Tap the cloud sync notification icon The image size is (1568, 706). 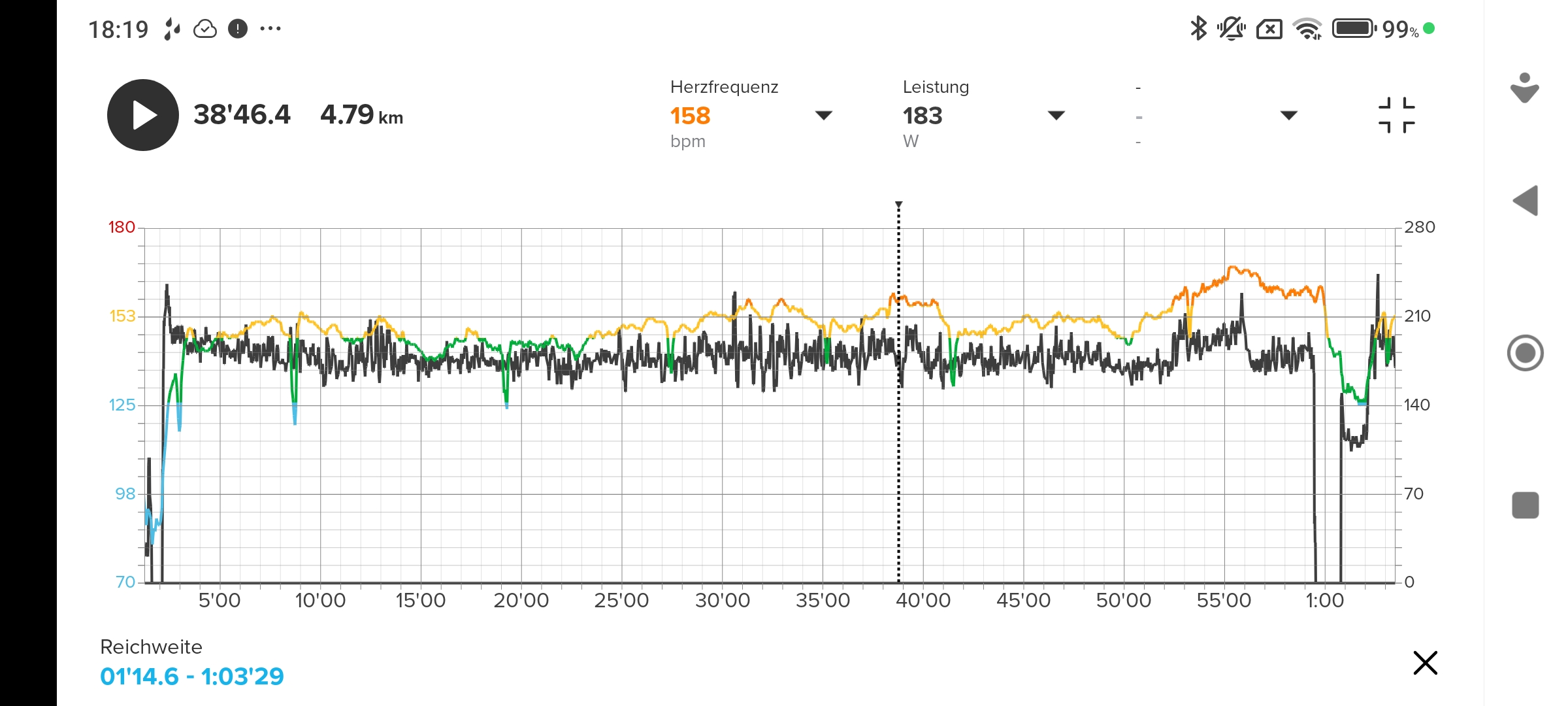[x=205, y=29]
